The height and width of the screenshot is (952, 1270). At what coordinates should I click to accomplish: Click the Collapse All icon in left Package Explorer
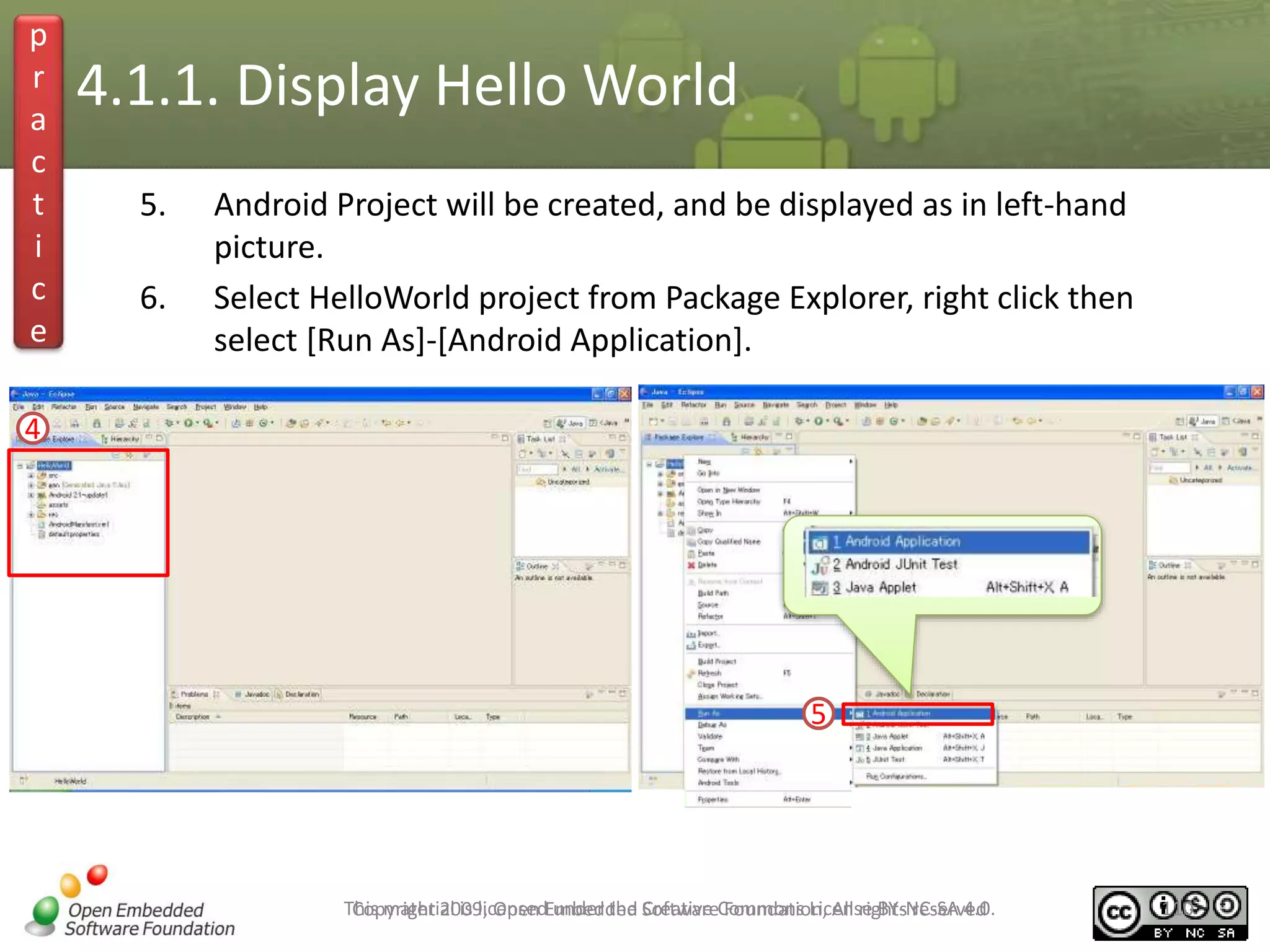coord(115,455)
